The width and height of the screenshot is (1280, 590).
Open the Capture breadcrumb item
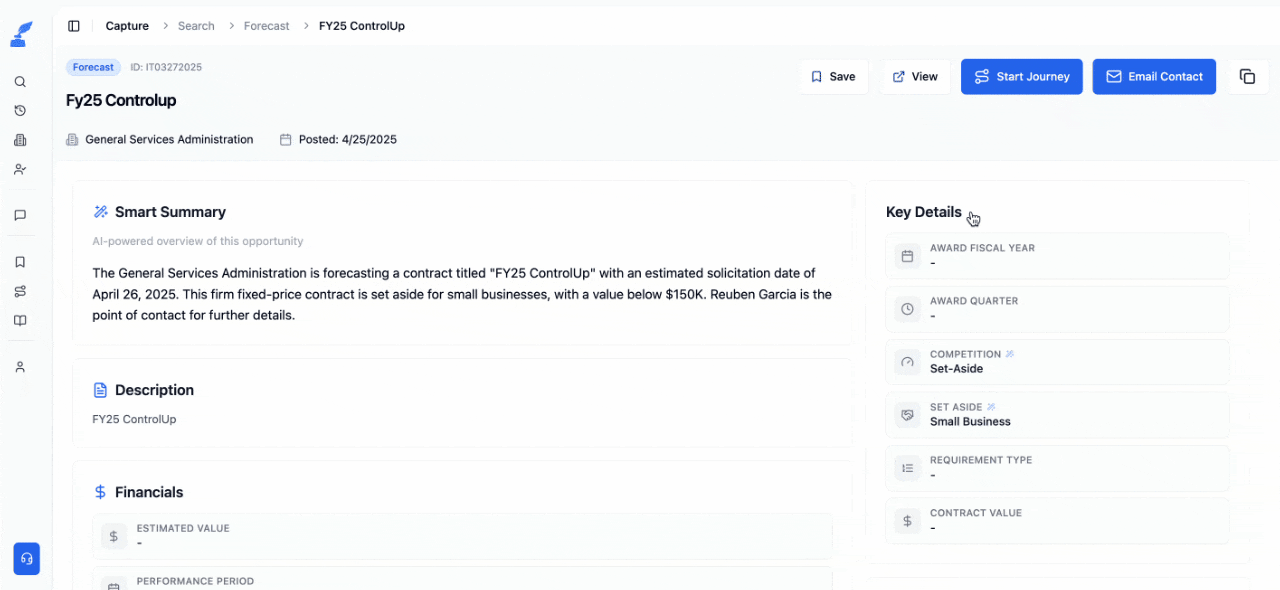[x=126, y=25]
